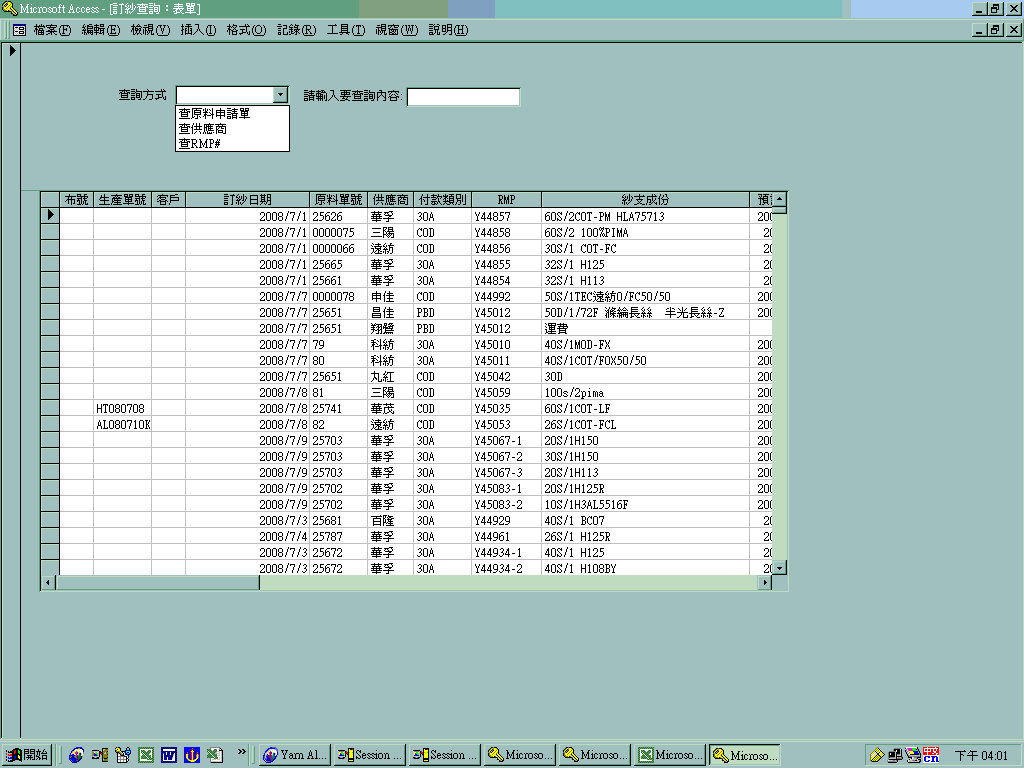Click cell HT080708 in 生產單號 column

click(x=121, y=409)
